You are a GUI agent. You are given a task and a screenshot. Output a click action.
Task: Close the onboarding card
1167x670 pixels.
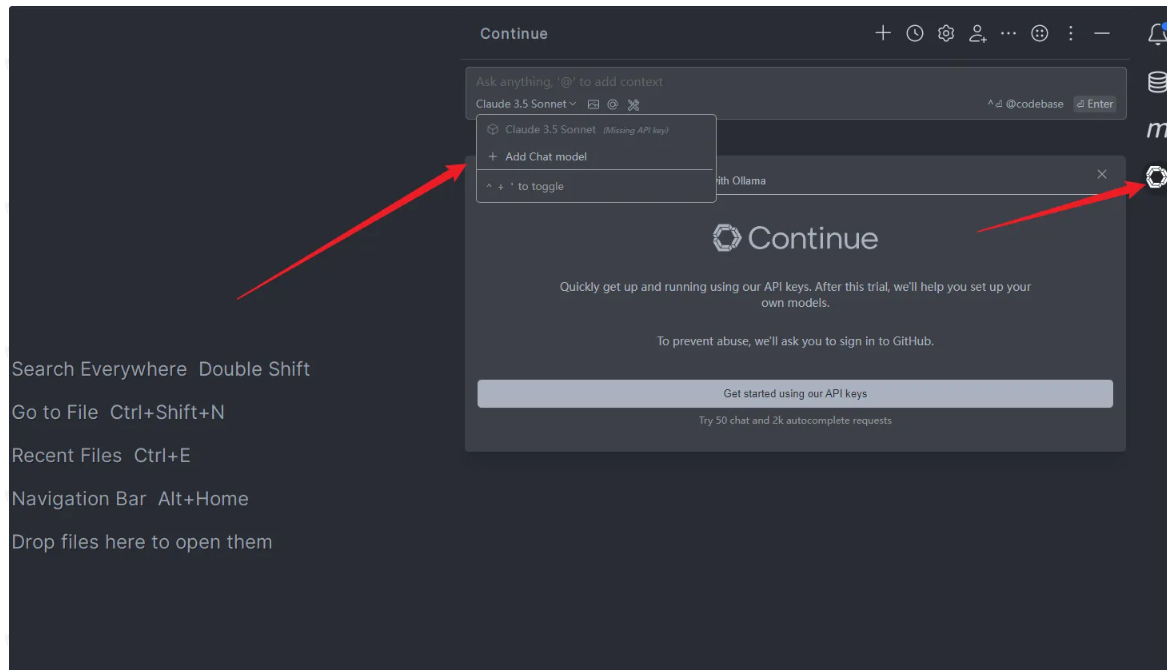pos(1102,174)
